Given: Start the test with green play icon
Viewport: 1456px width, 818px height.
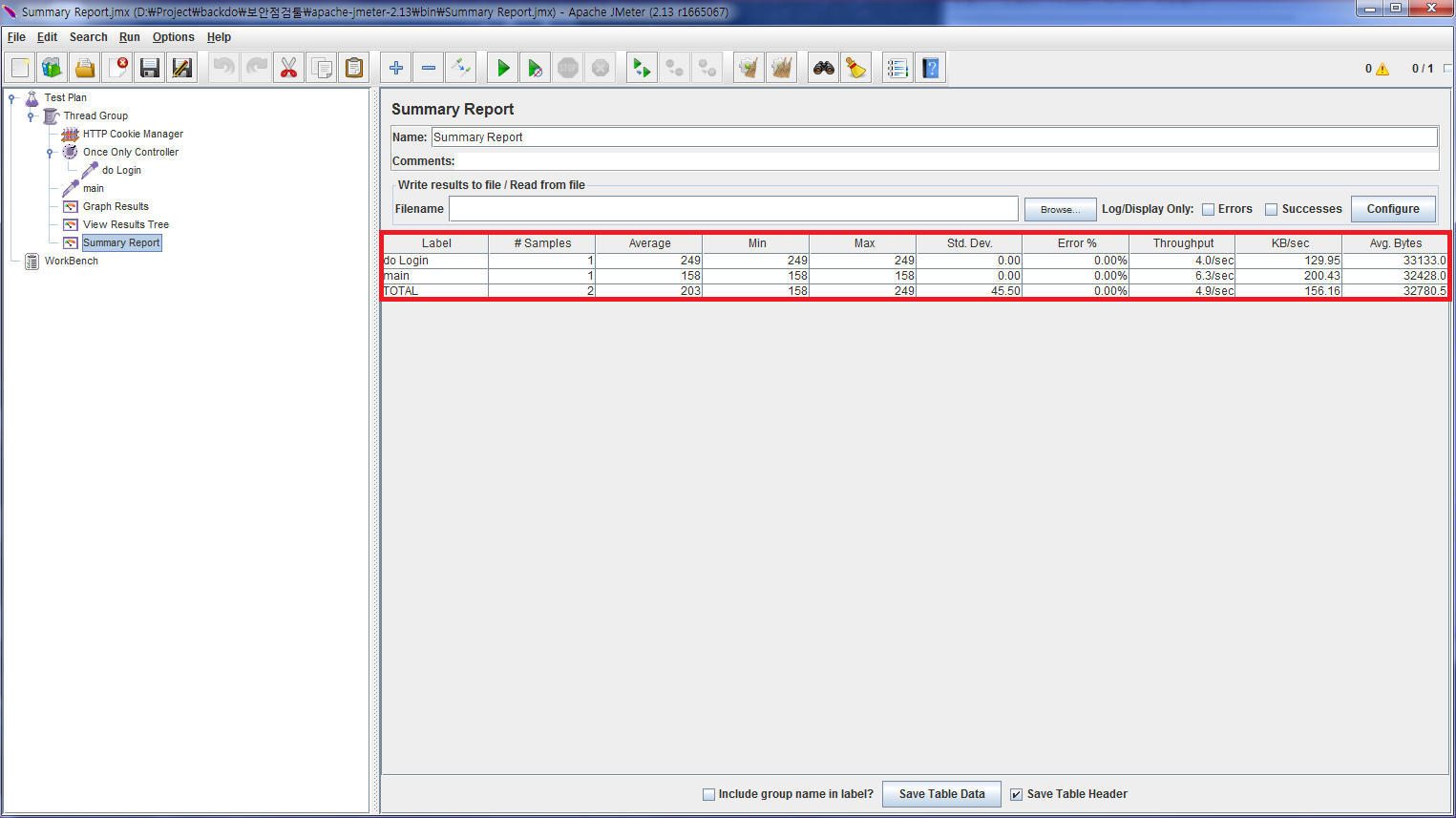Looking at the screenshot, I should [x=503, y=68].
